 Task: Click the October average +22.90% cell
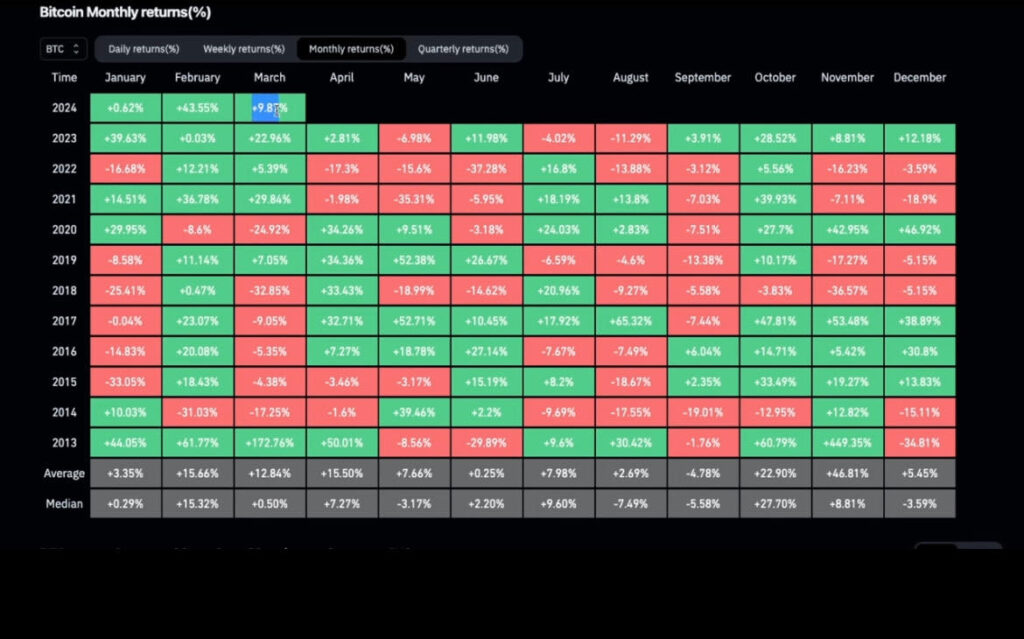pos(775,473)
